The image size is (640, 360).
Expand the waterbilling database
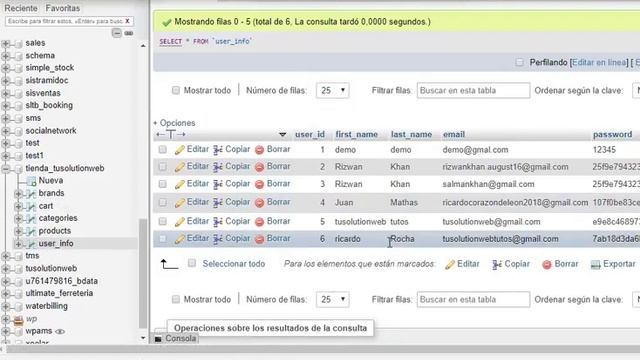(5, 307)
